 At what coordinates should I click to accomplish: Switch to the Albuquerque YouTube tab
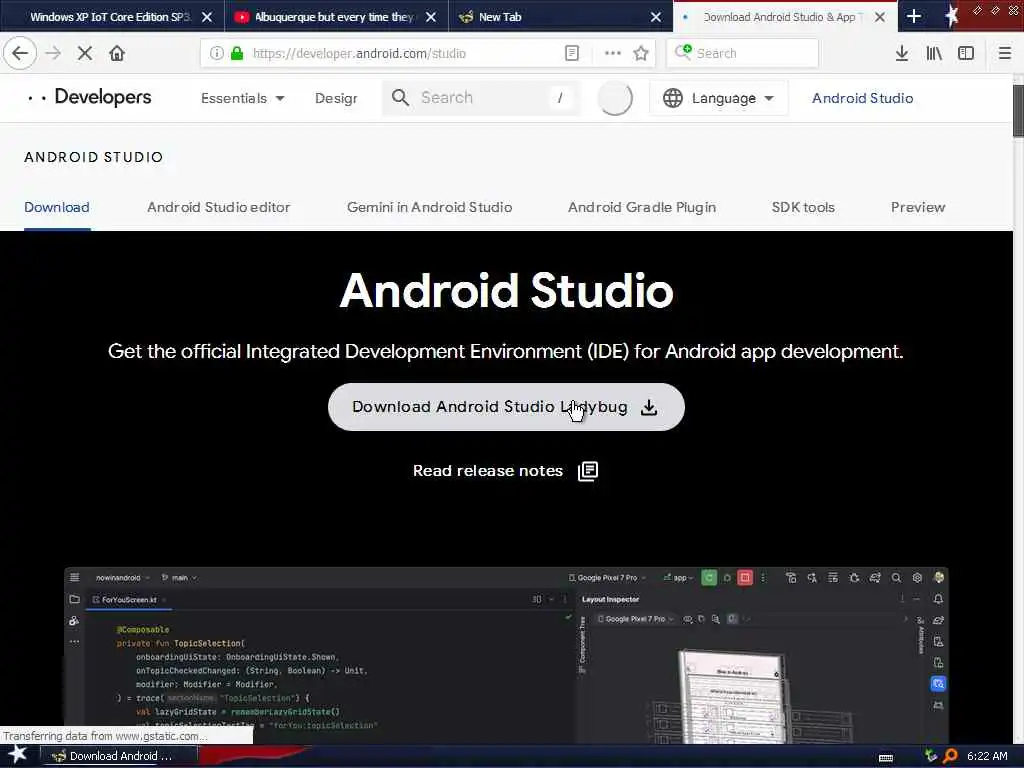[x=336, y=16]
